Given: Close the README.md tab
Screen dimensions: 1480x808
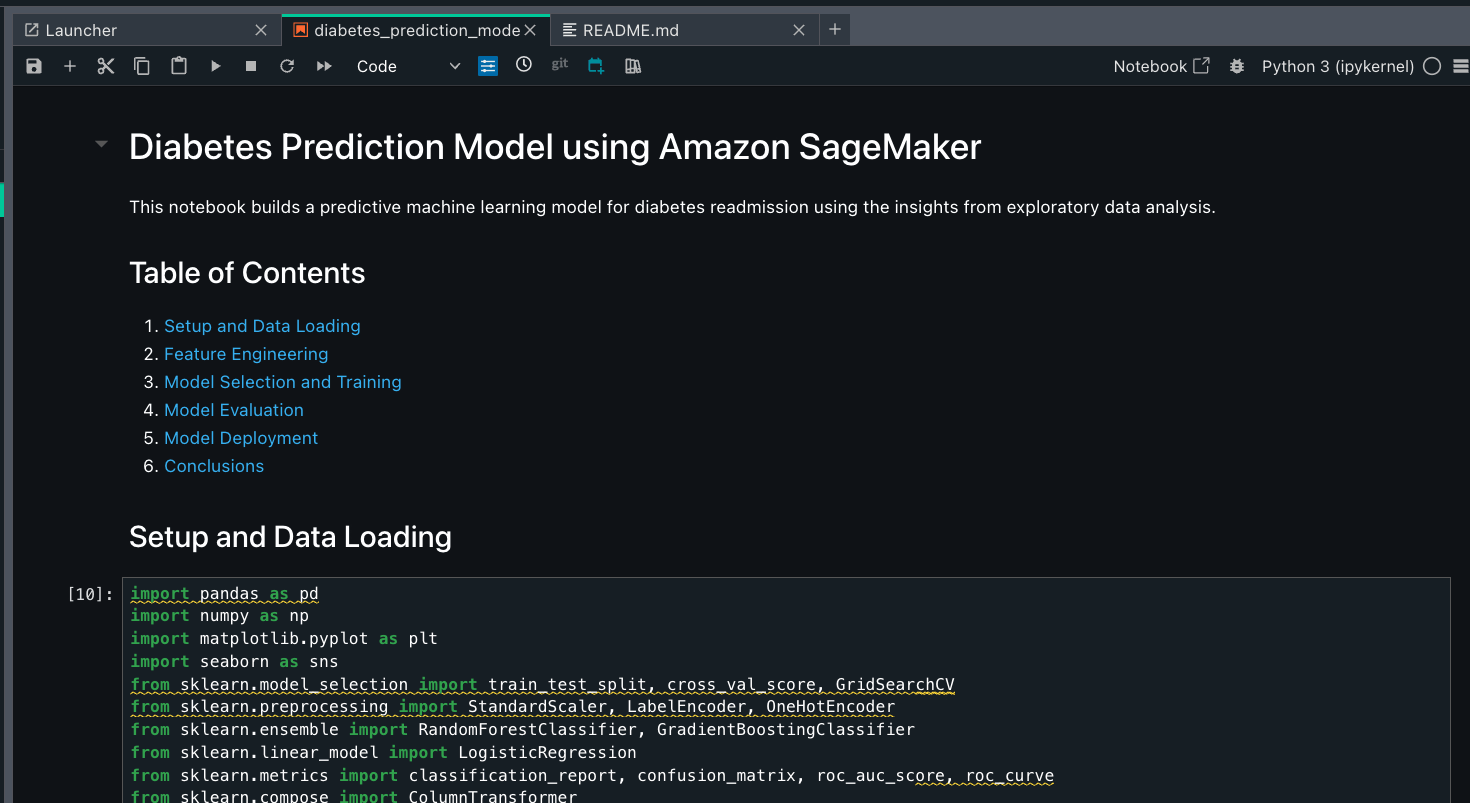Looking at the screenshot, I should point(799,30).
